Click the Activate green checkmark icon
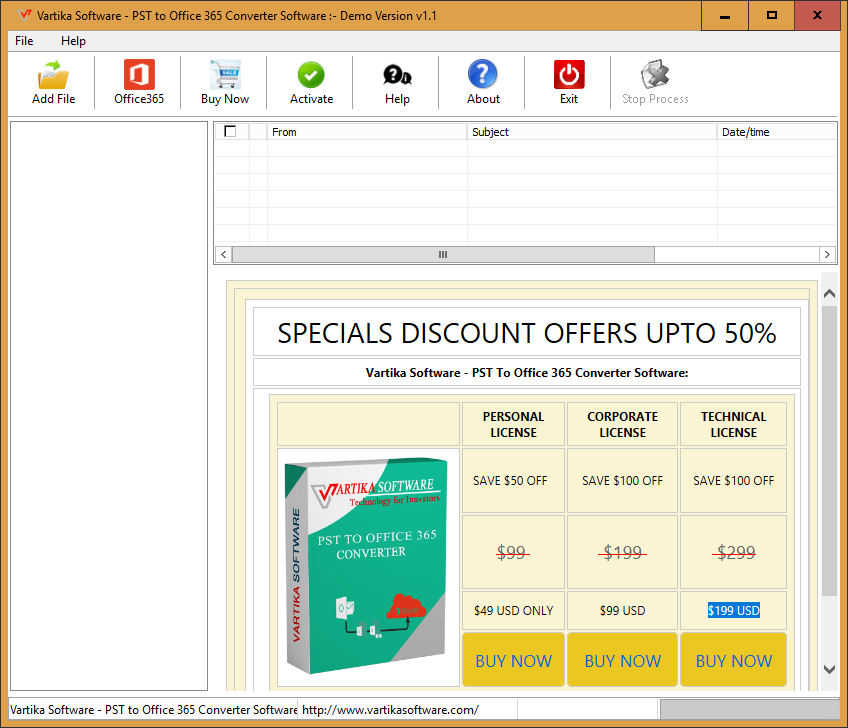 coord(311,75)
